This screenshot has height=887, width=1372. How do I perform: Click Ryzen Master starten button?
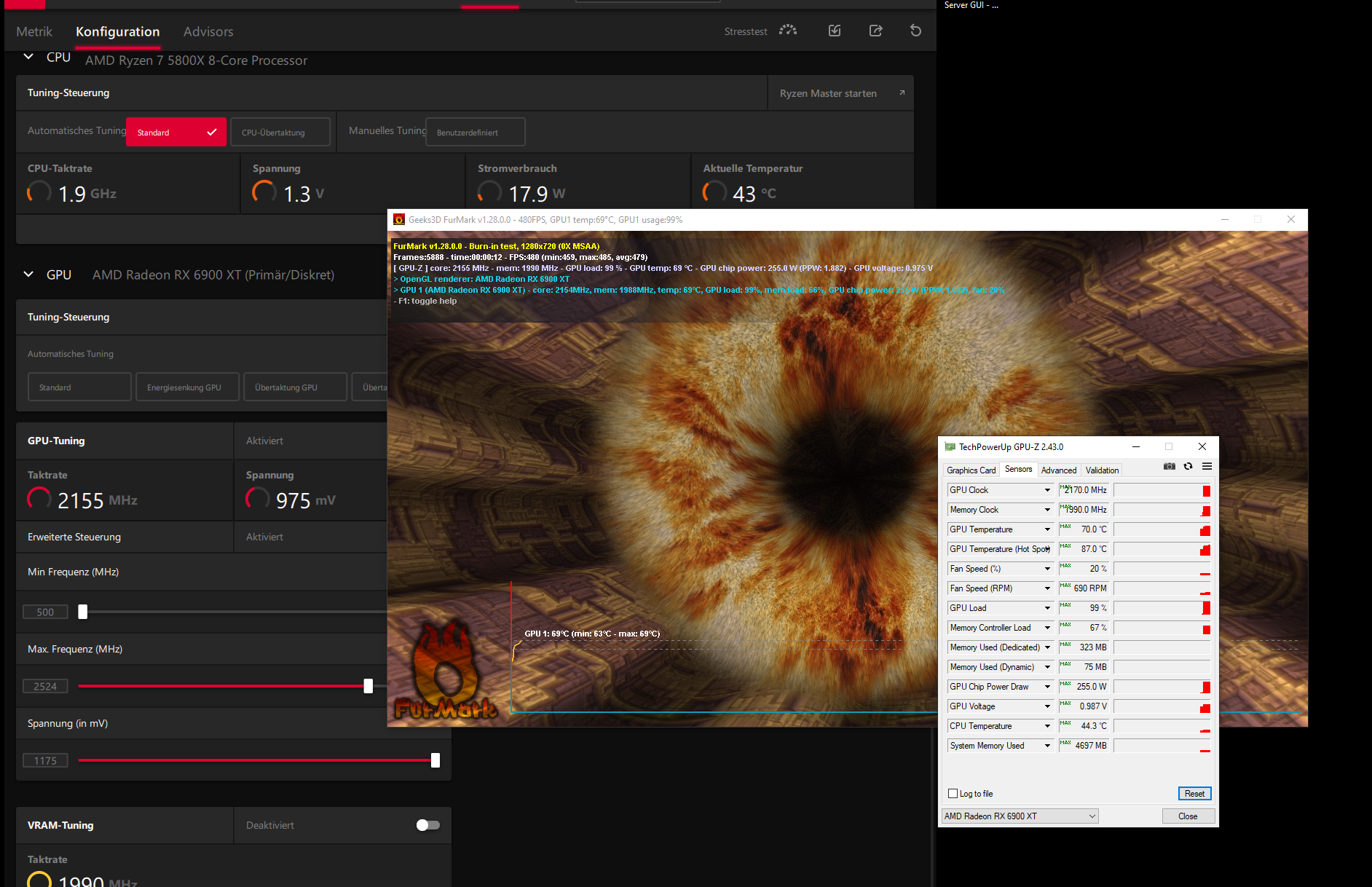(840, 92)
